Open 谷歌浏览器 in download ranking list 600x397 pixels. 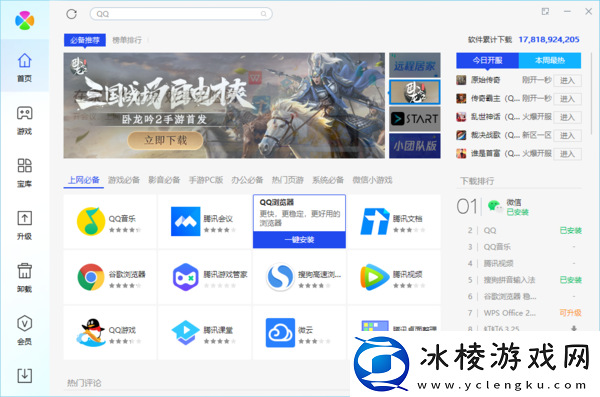click(x=510, y=296)
